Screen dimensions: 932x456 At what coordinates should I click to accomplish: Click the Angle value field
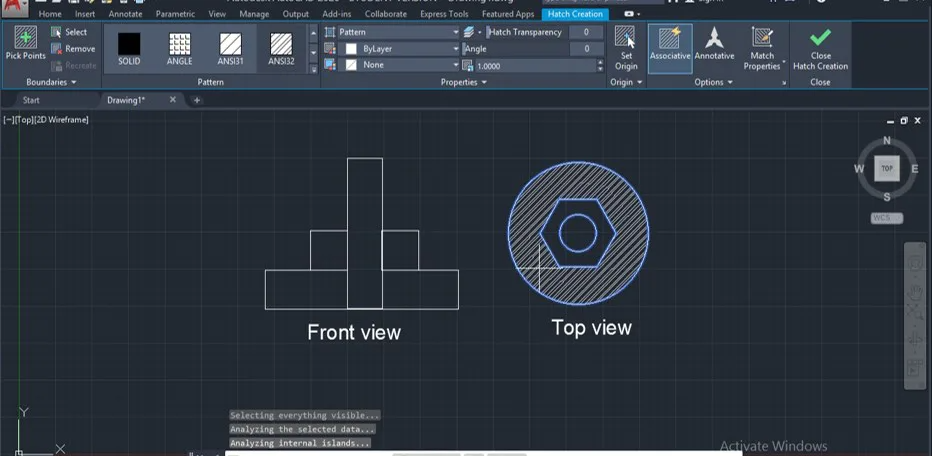tap(587, 49)
